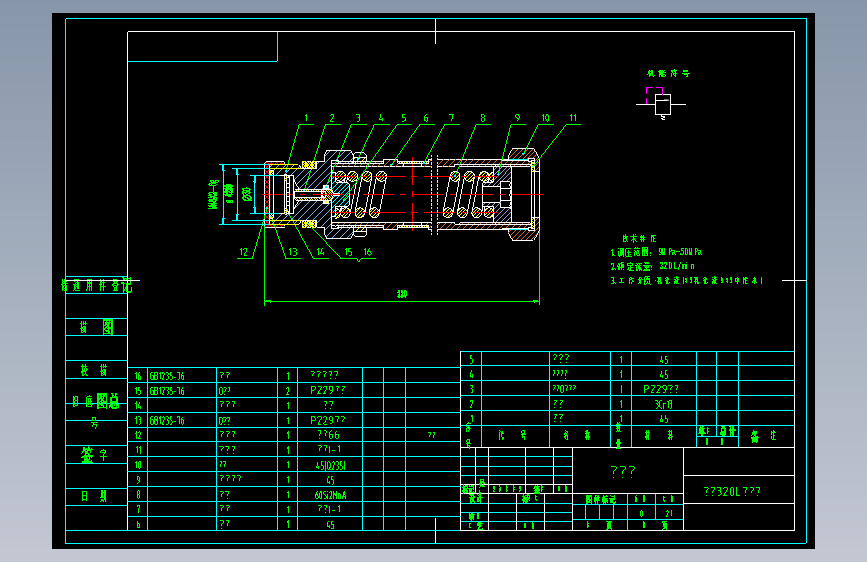Click balloon callout 13 below the valve drawing
The width and height of the screenshot is (867, 562).
[x=293, y=252]
